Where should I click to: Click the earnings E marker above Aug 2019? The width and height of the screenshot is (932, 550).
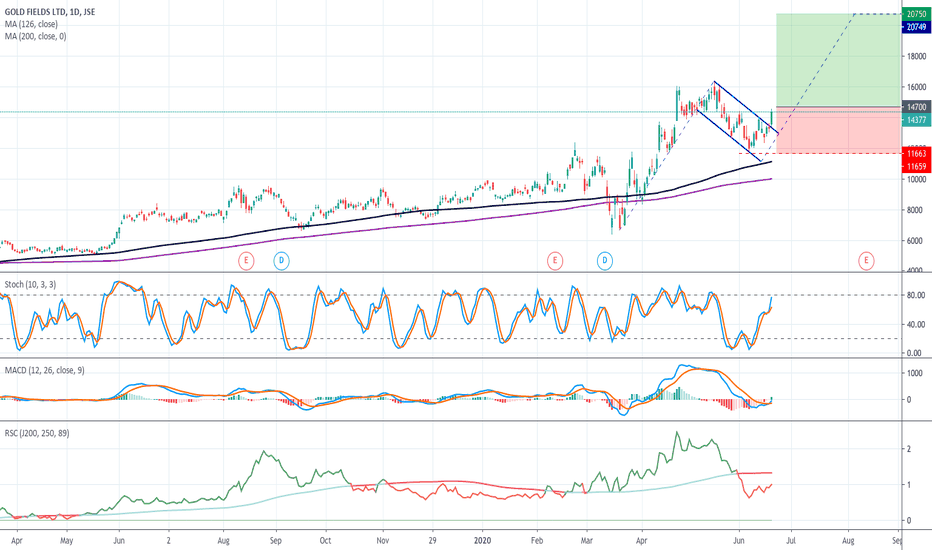click(x=246, y=260)
